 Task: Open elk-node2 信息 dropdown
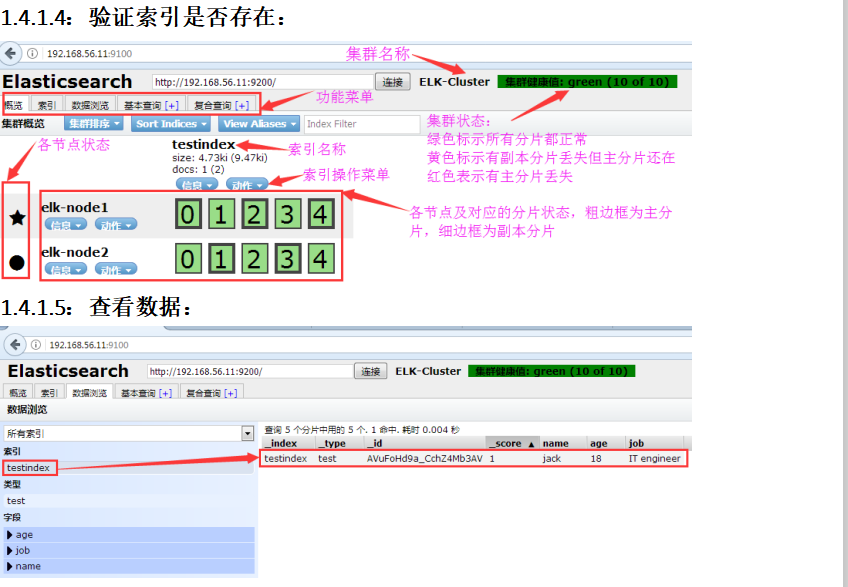(x=65, y=269)
